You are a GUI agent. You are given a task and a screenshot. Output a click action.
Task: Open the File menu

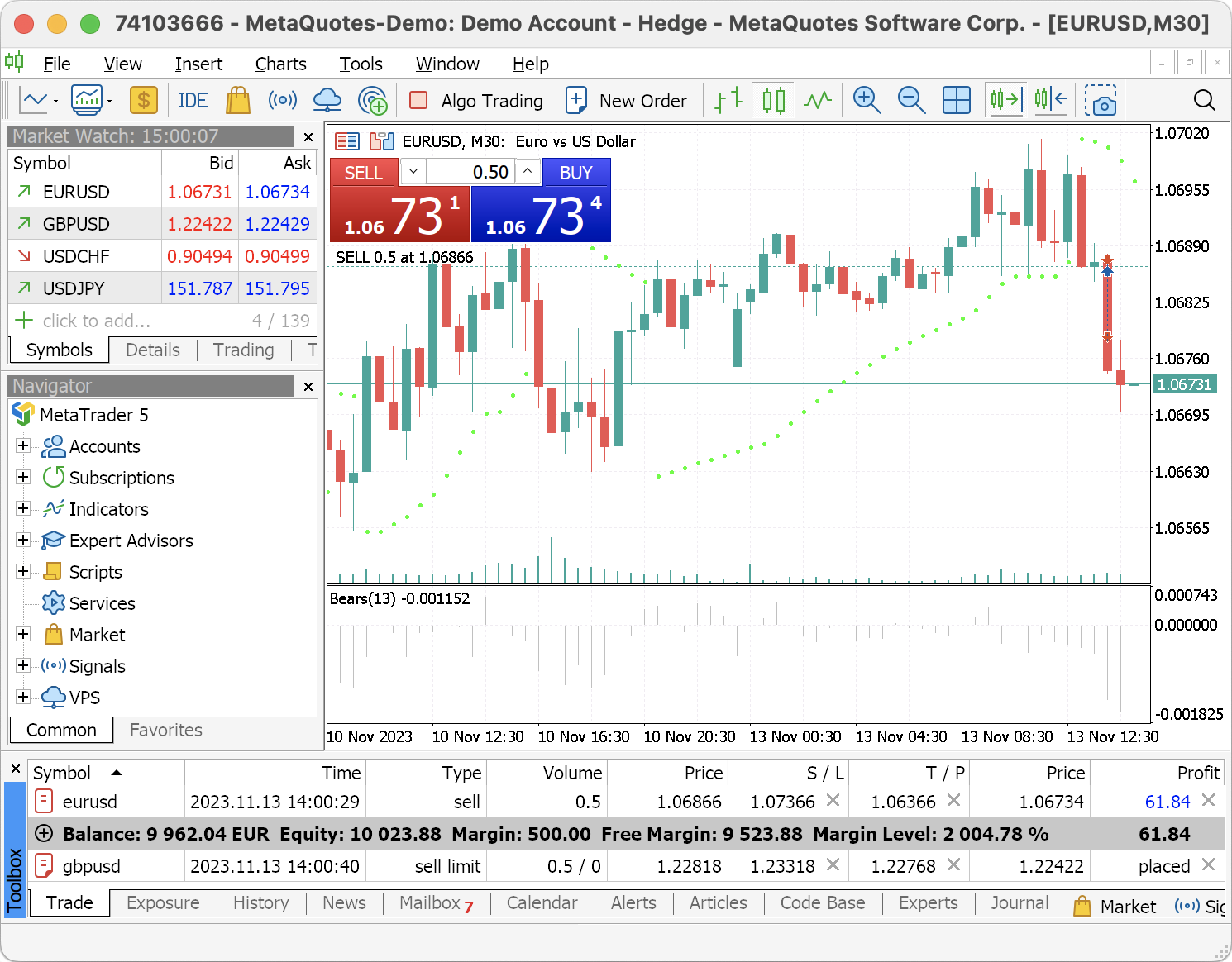click(x=57, y=64)
